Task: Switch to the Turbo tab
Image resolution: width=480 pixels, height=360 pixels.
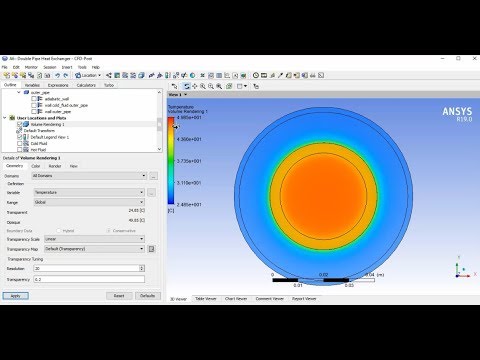Action: pyautogui.click(x=109, y=85)
